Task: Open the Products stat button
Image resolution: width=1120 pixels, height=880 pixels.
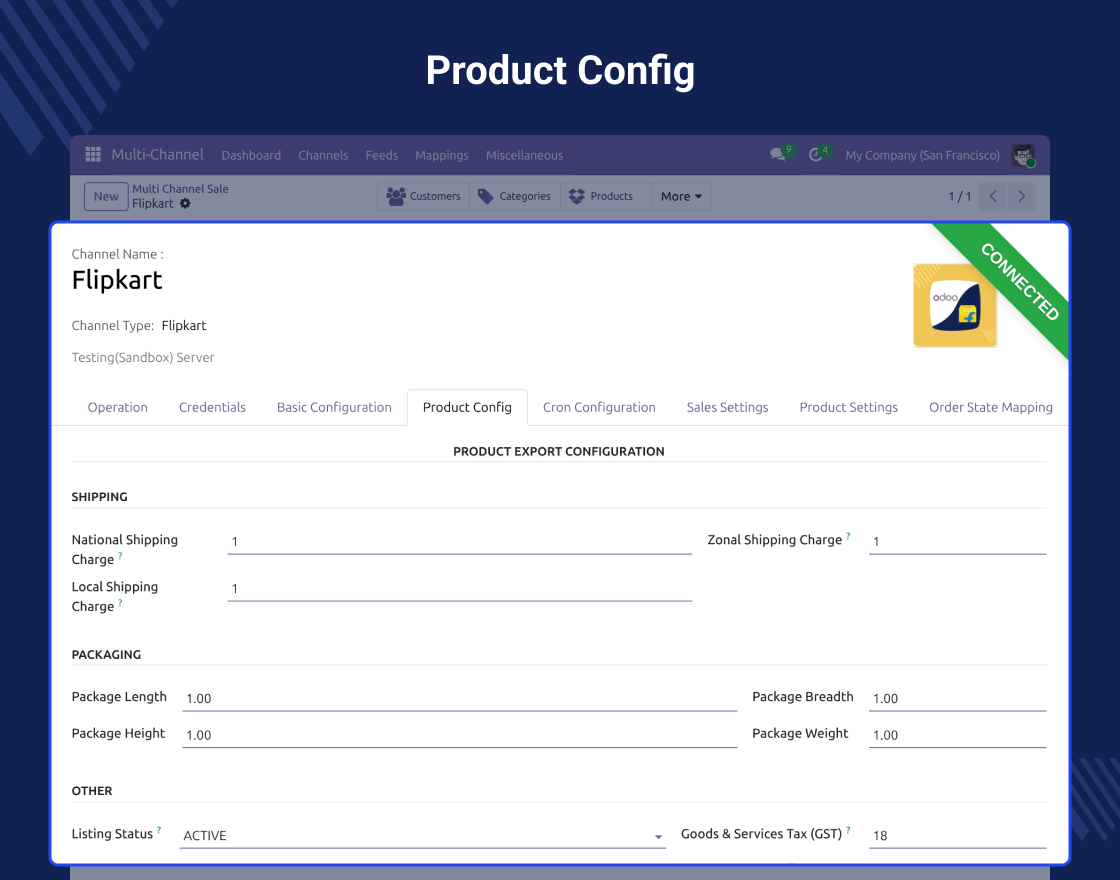Action: (x=606, y=196)
